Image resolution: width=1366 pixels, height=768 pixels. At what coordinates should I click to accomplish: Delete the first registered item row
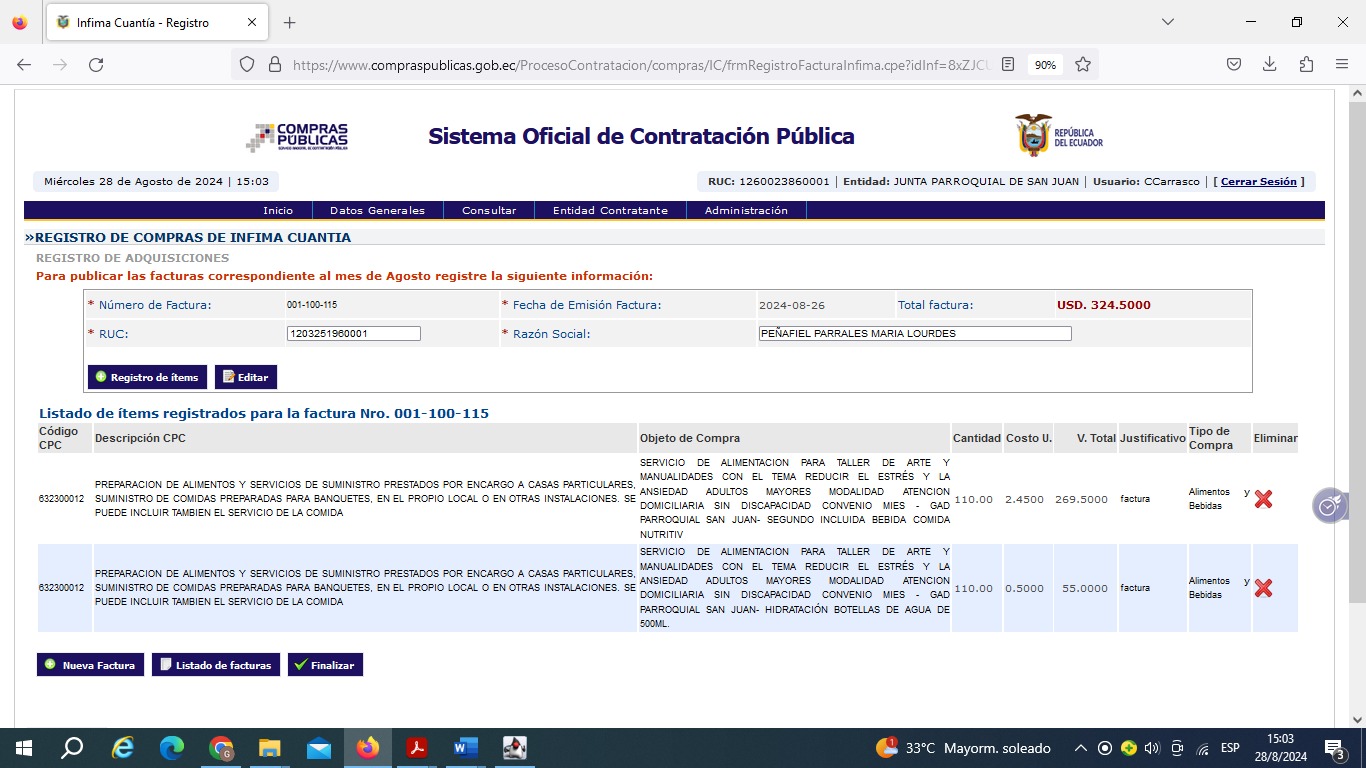[1263, 499]
